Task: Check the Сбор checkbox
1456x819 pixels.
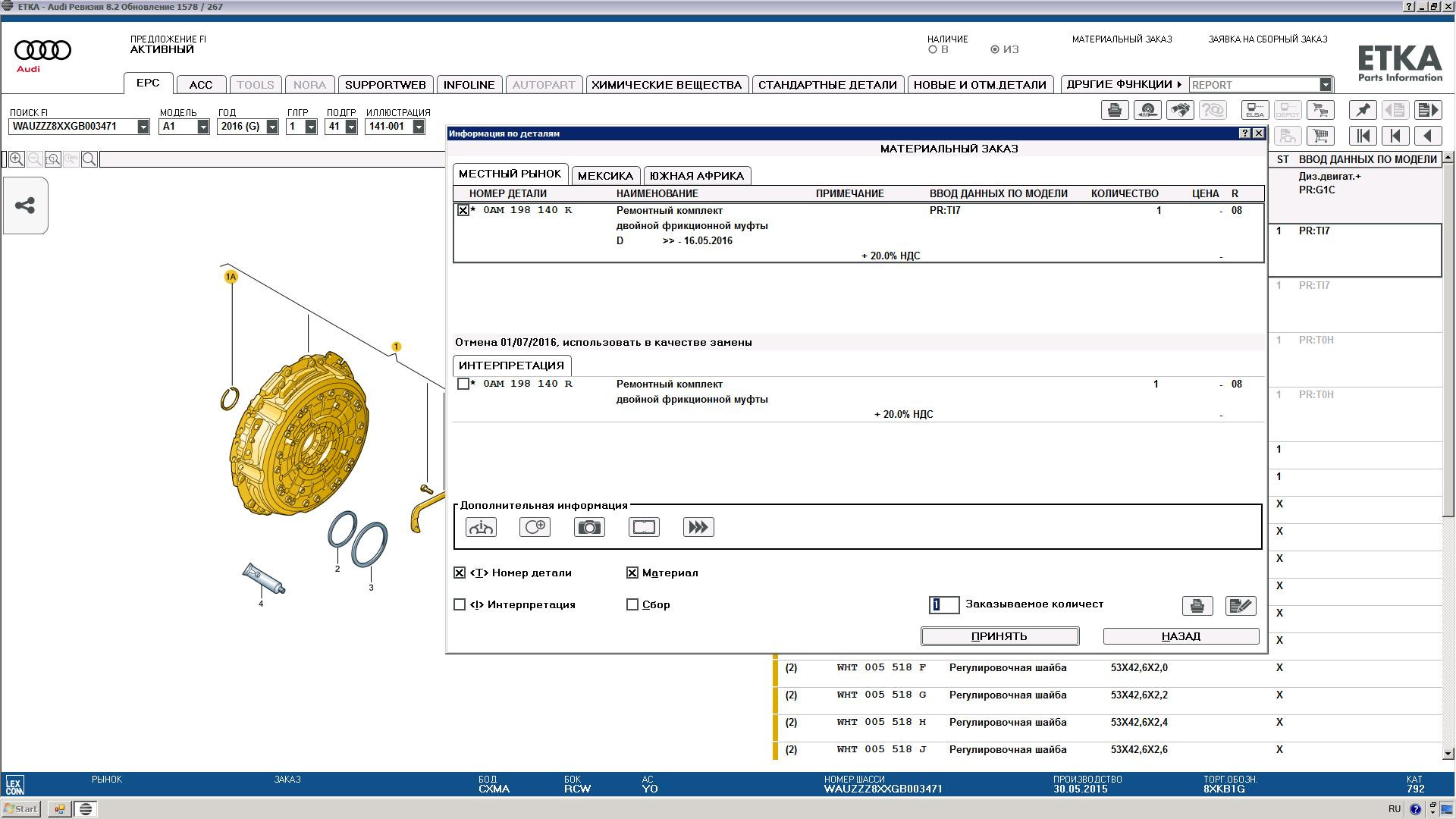Action: coord(632,604)
